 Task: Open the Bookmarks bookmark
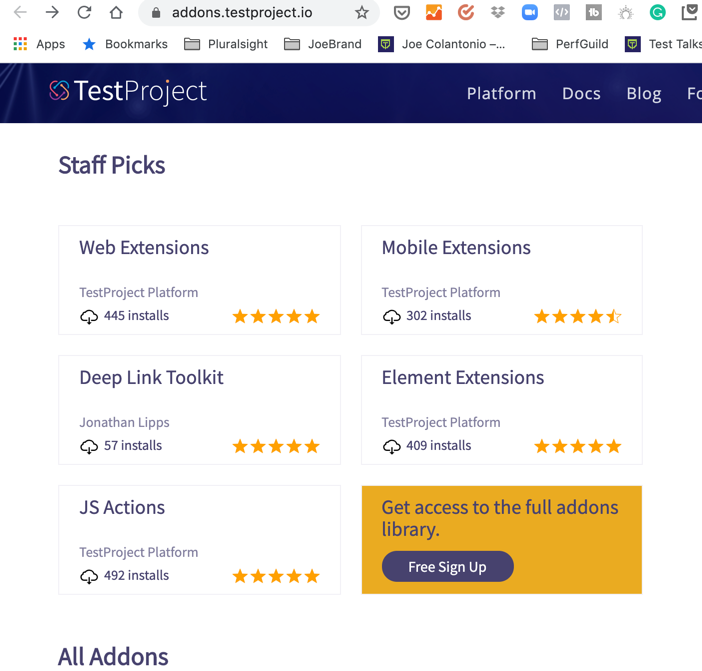point(125,44)
